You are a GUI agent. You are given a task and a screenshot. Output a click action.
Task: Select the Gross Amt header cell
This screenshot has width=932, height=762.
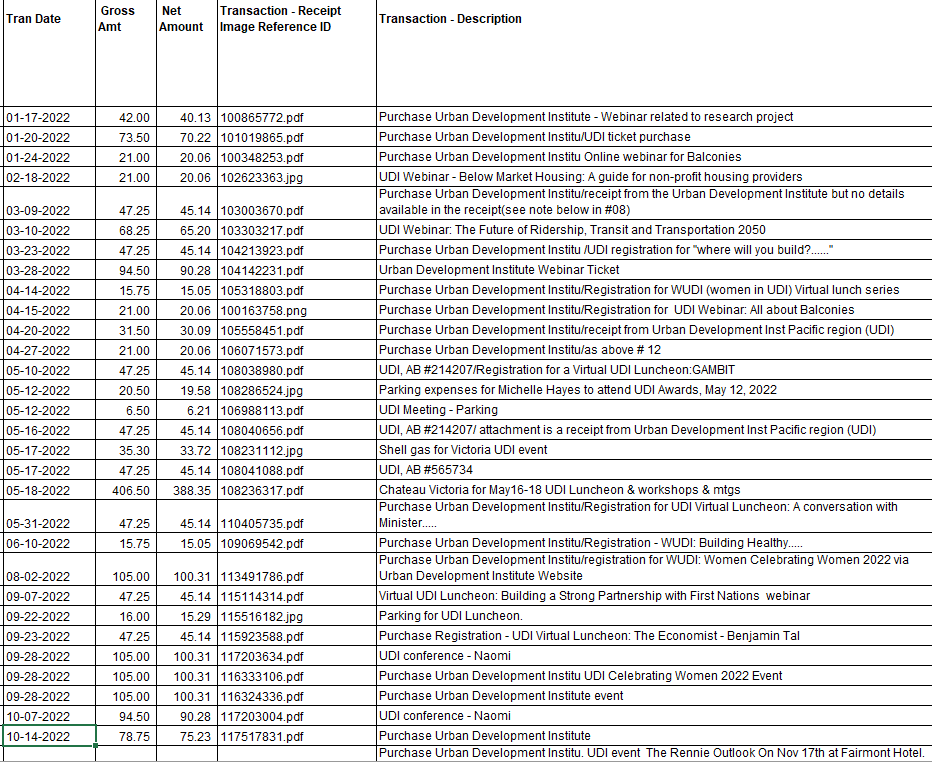click(x=117, y=19)
